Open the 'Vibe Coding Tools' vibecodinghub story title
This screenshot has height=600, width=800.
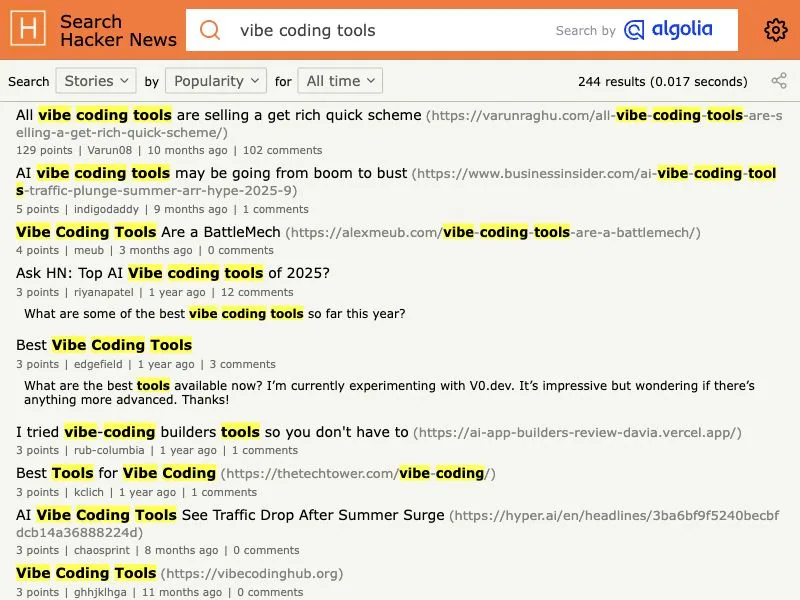coord(86,573)
